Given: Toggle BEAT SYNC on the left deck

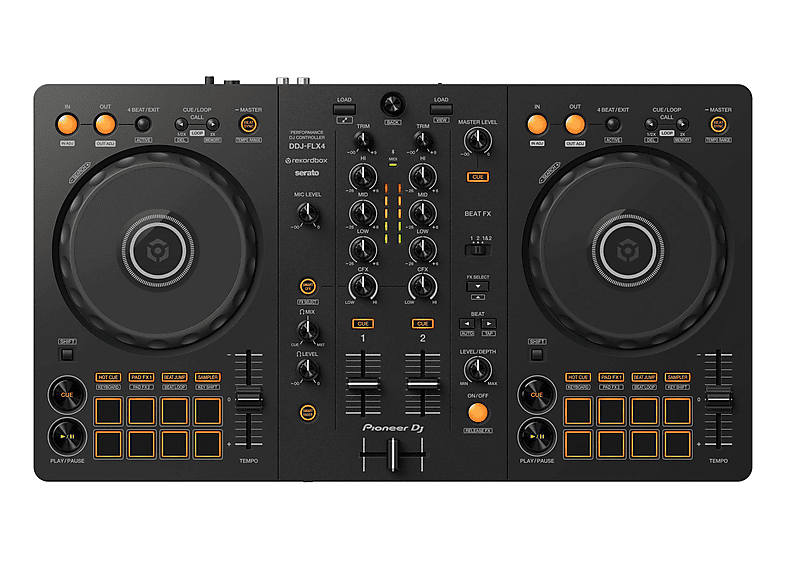Looking at the screenshot, I should point(249,124).
